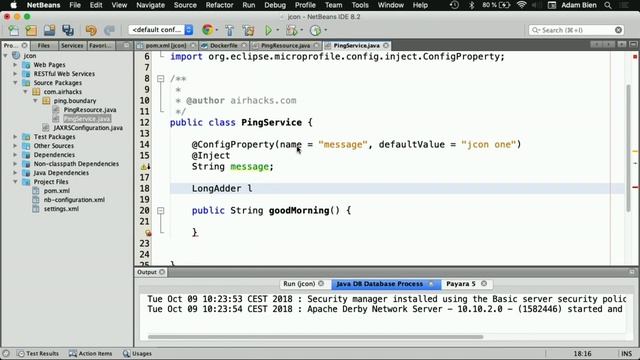Viewport: 640px width, 360px height.
Task: Collapse the Source Packages node
Action: 16,82
